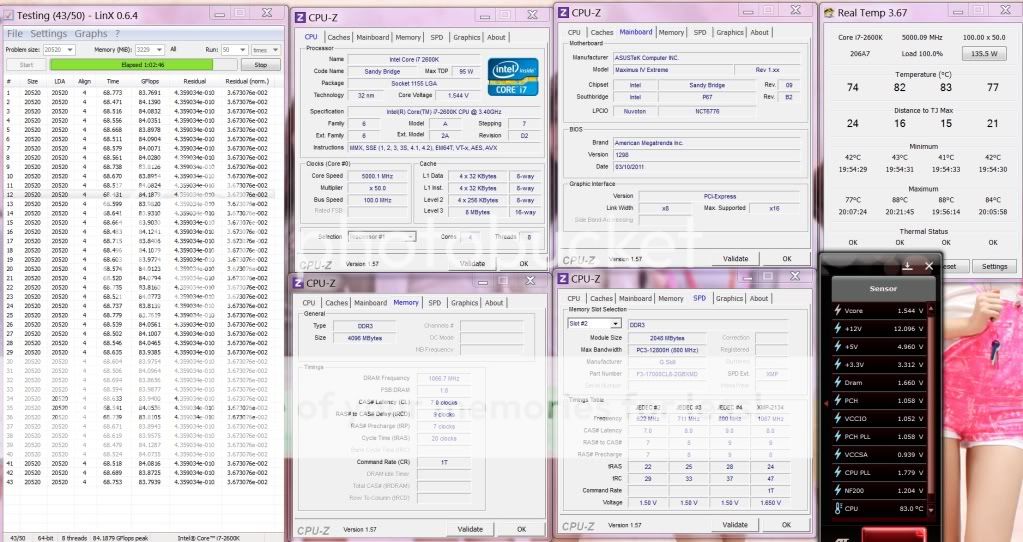This screenshot has height=542, width=1023.
Task: Click the lightning bolt icon beside Vcore
Action: (836, 311)
